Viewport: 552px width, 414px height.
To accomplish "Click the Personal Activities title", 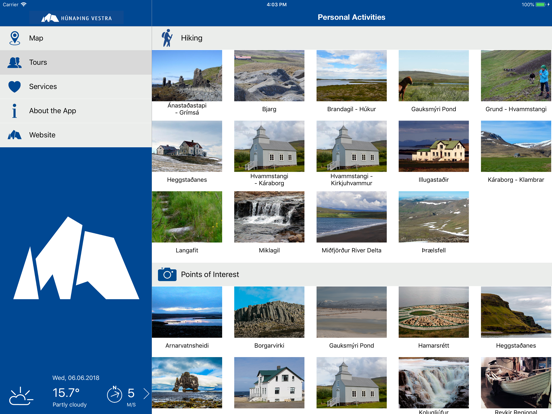I will 351,17.
